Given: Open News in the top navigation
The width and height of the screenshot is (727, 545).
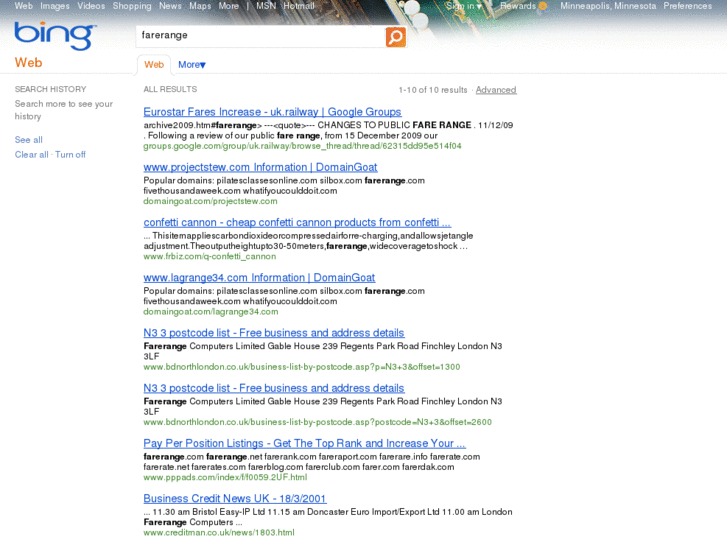Looking at the screenshot, I should (x=170, y=6).
